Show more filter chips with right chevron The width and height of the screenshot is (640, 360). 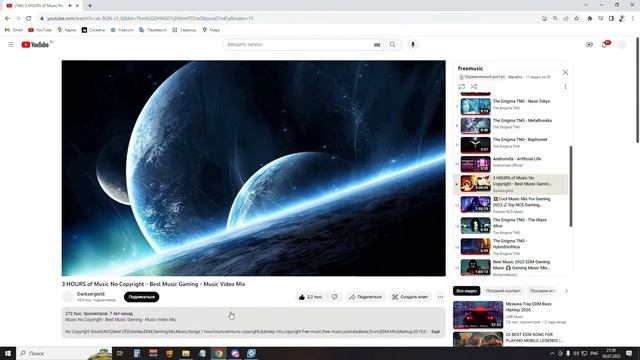pos(566,291)
